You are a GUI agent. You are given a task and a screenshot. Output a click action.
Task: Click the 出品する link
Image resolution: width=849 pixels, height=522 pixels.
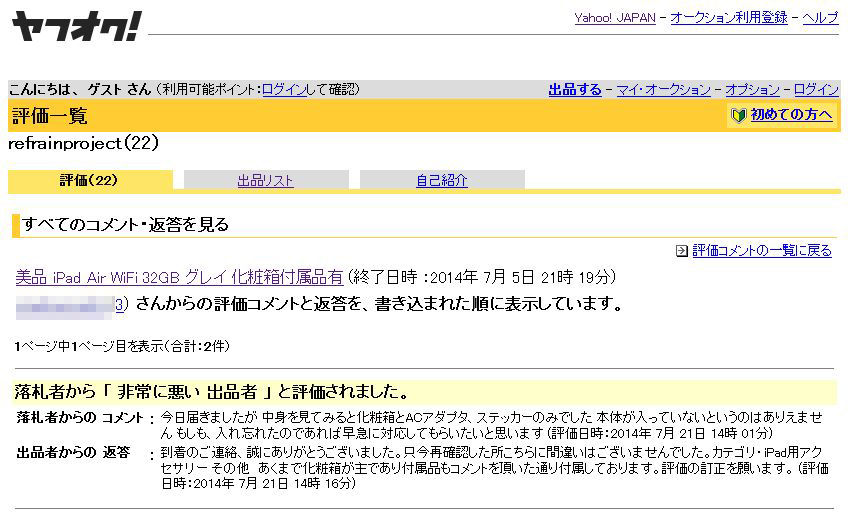(x=575, y=89)
